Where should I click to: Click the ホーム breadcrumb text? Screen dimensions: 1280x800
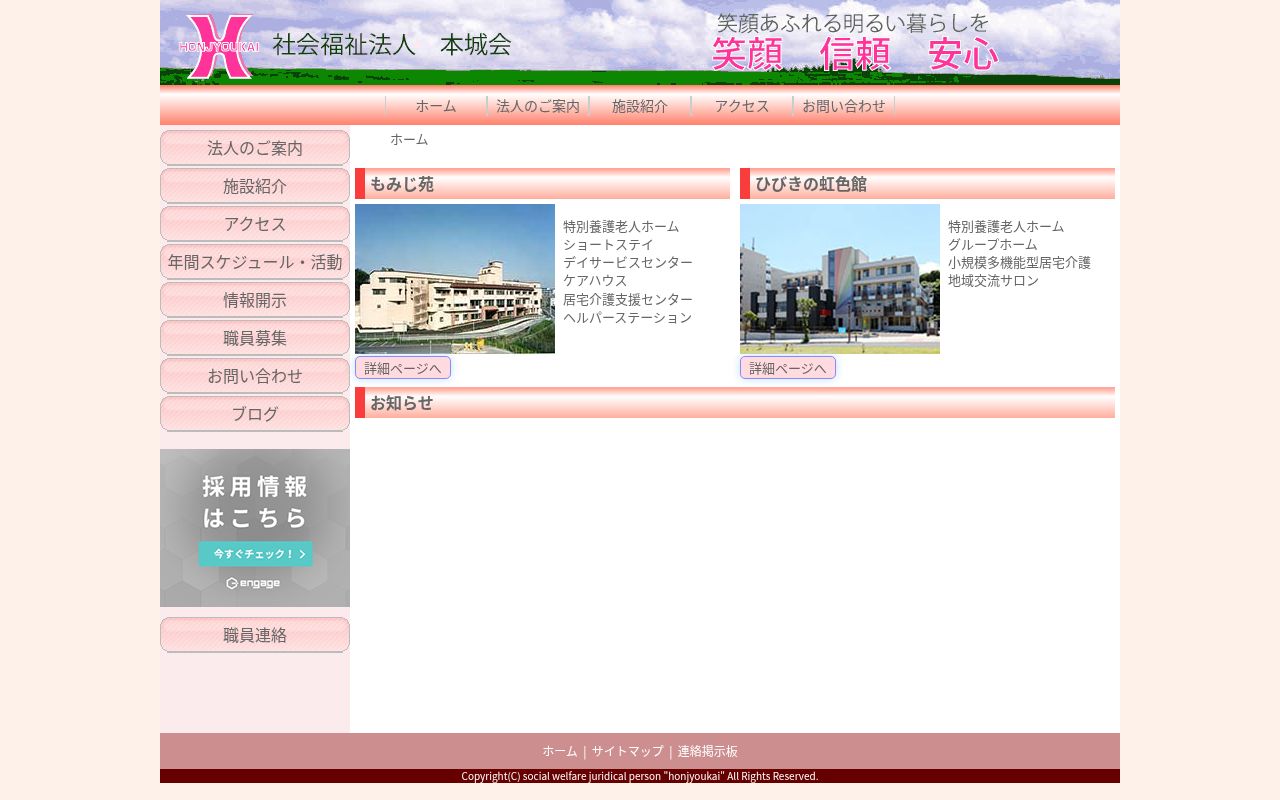pos(409,139)
